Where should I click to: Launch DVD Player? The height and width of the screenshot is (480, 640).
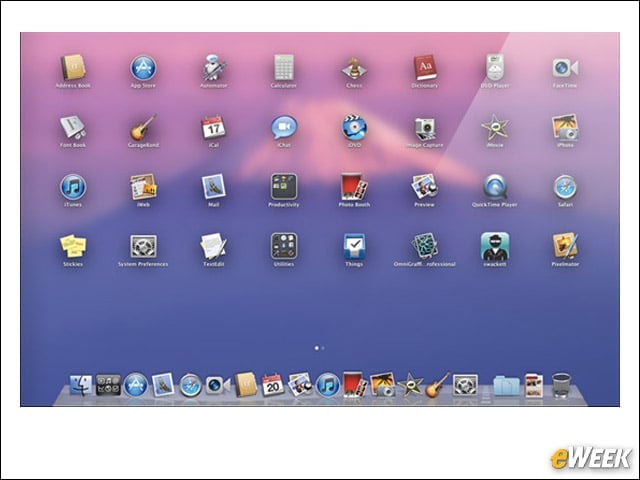click(495, 67)
